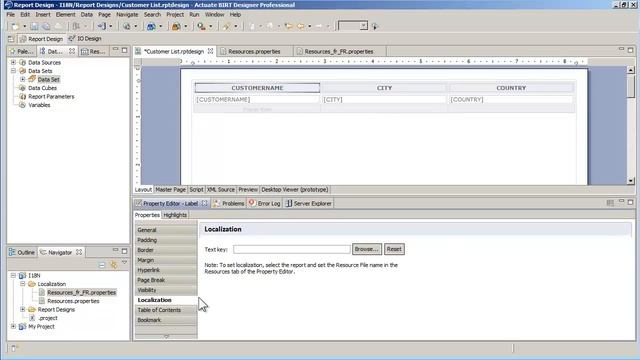Switch to the Resources.properties editor tab
The image size is (640, 360).
pyautogui.click(x=254, y=51)
